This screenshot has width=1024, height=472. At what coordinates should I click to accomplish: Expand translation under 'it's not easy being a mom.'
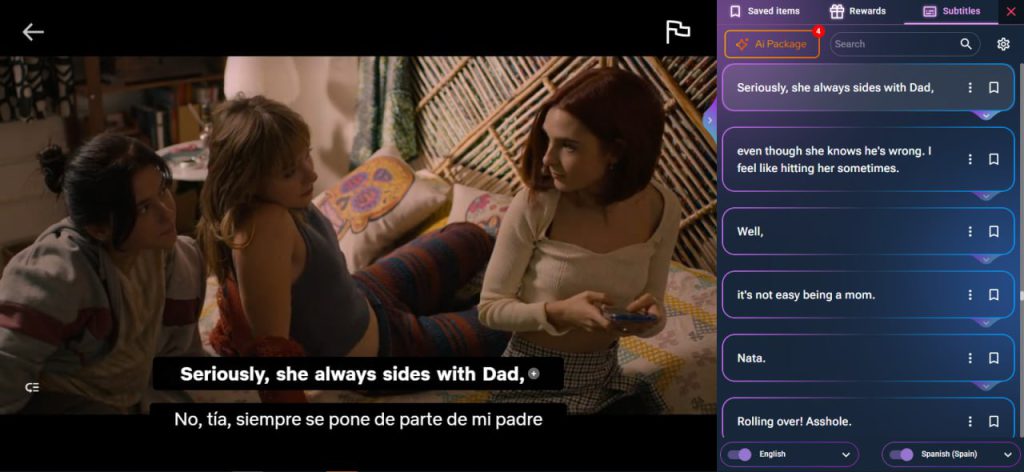[x=986, y=323]
